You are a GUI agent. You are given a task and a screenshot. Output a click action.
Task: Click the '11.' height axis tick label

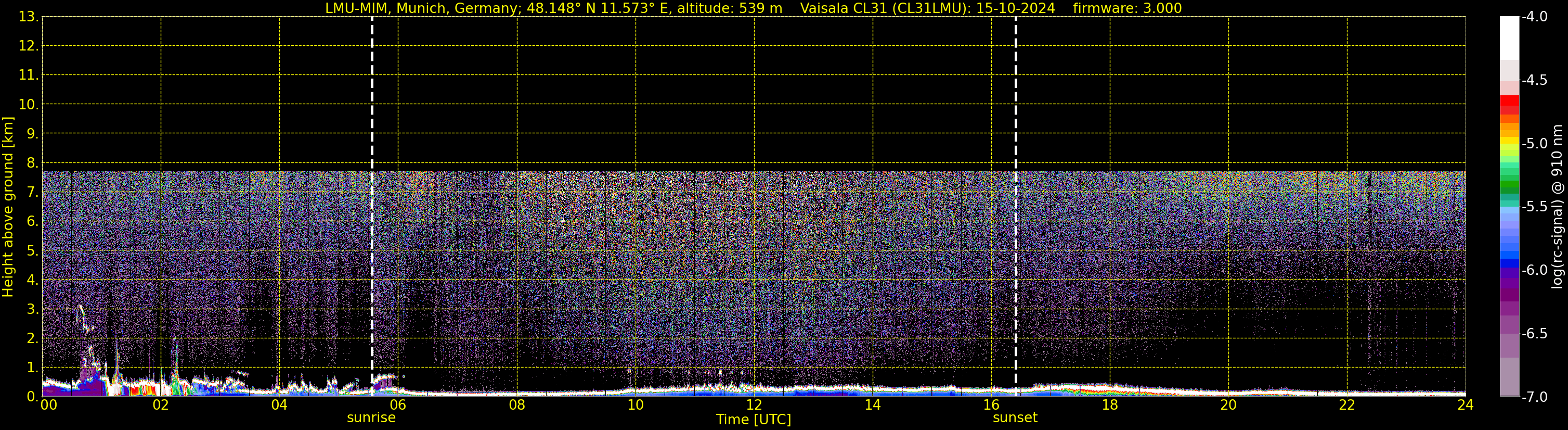click(29, 75)
